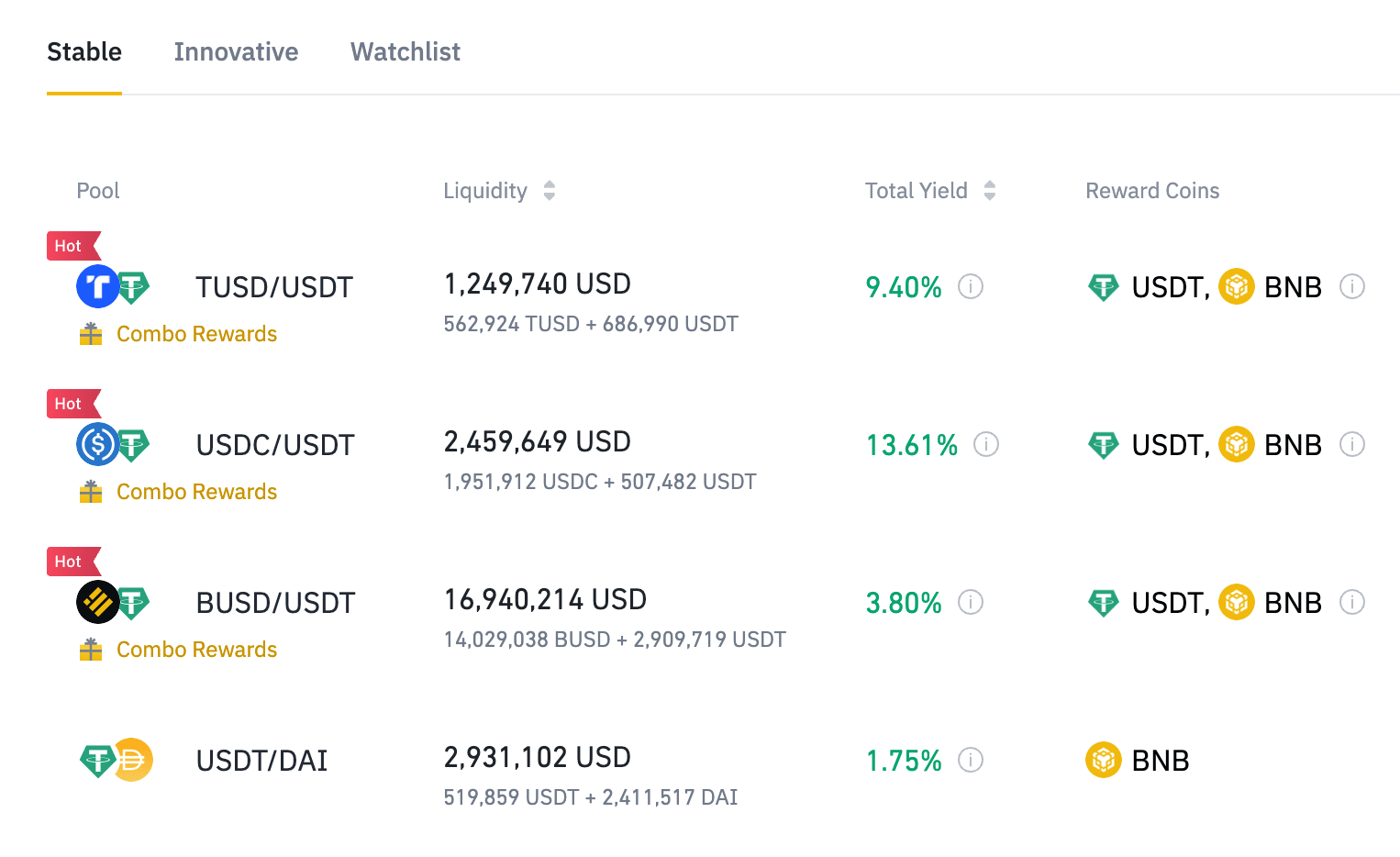Viewport: 1400px width, 857px height.
Task: Open the BUSD/USDT pool name
Action: point(275,603)
